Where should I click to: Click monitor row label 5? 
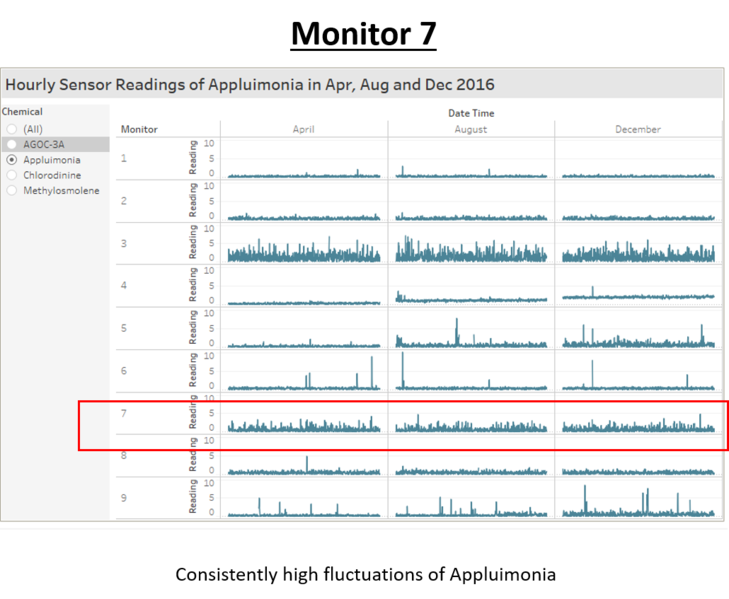click(124, 328)
